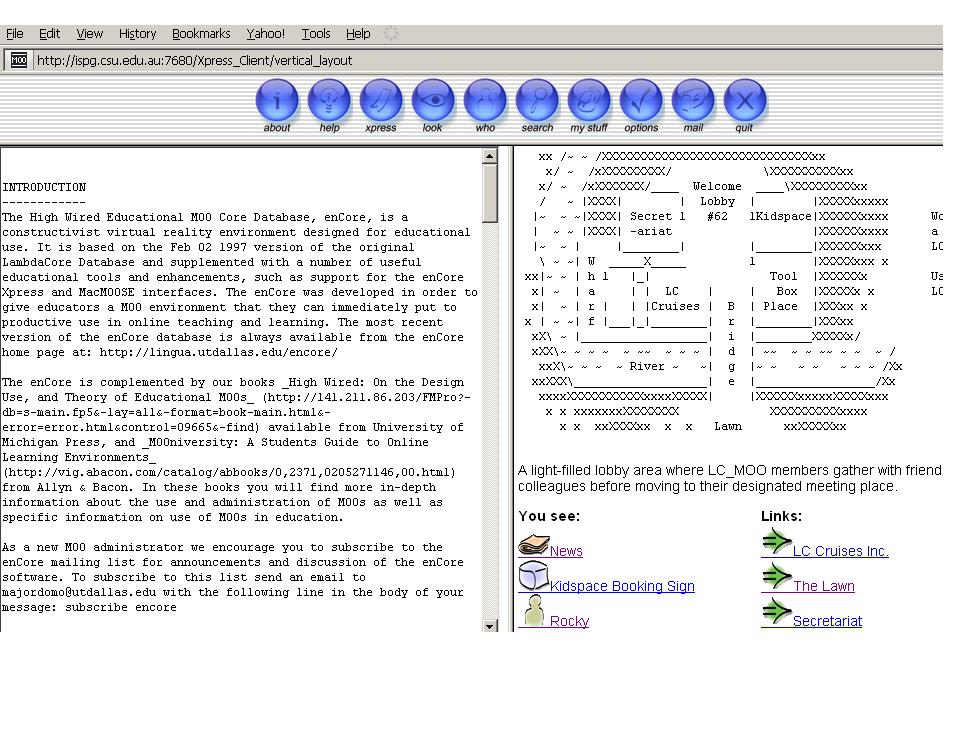
Task: Click 'majordomo@utdallas.edu' in the text
Action: coord(79,593)
